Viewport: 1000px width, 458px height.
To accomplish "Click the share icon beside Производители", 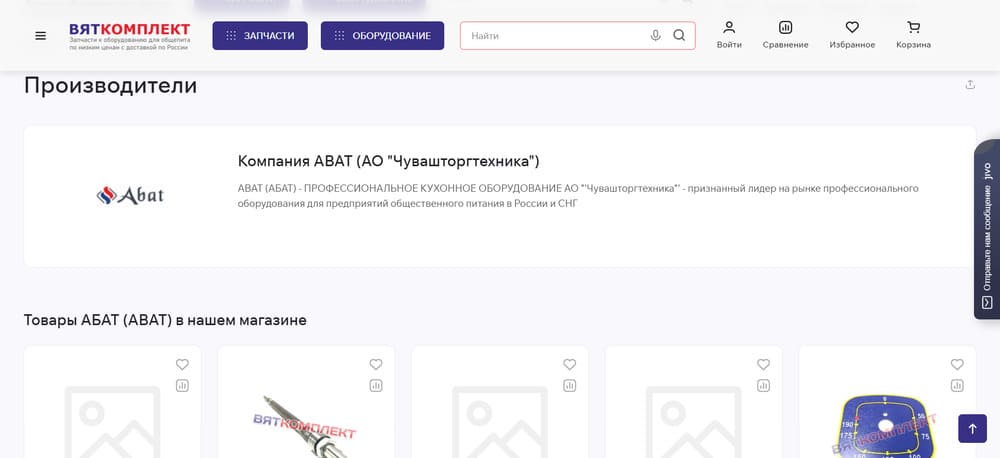I will click(970, 85).
